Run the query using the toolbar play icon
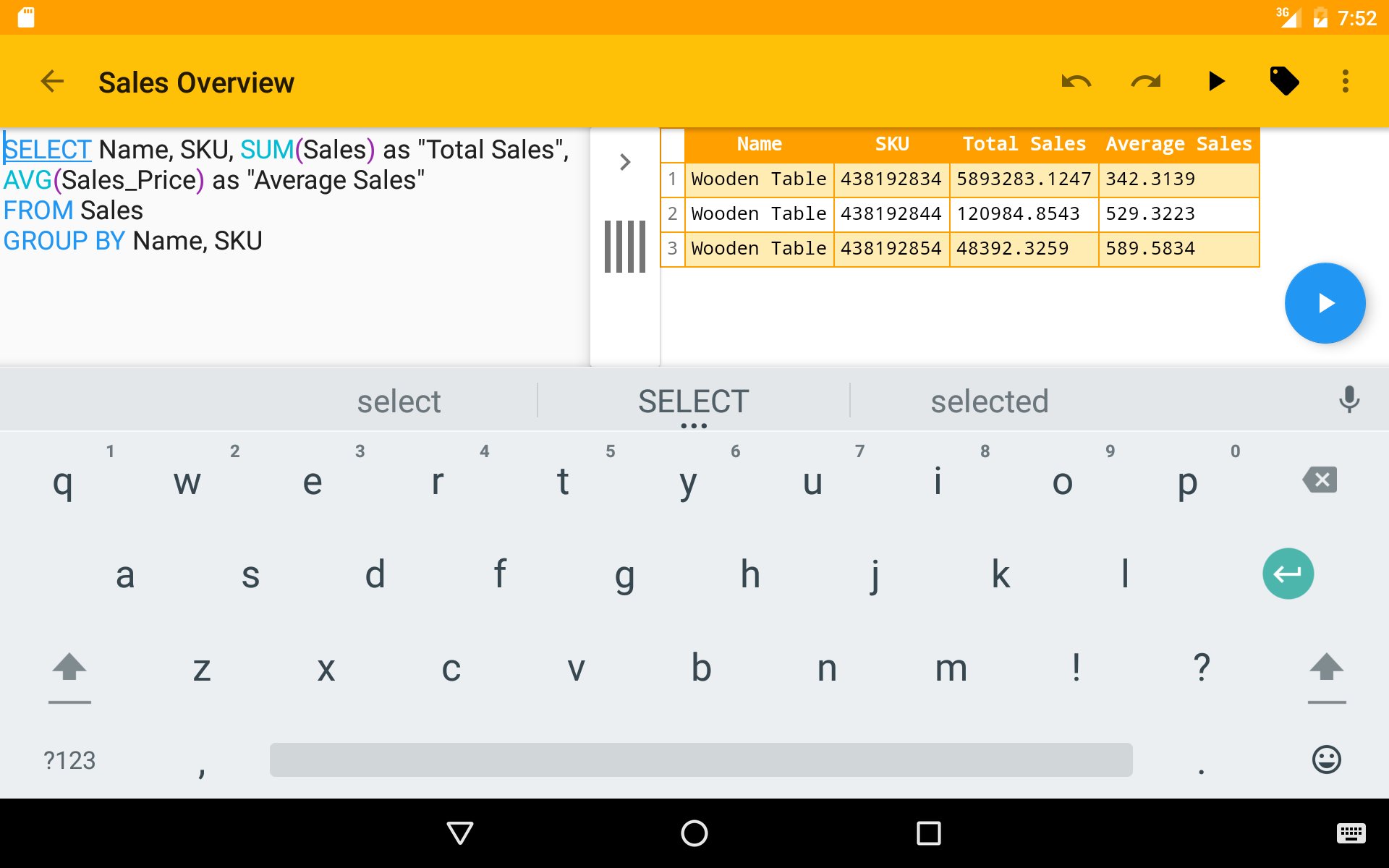This screenshot has width=1389, height=868. pos(1217,81)
